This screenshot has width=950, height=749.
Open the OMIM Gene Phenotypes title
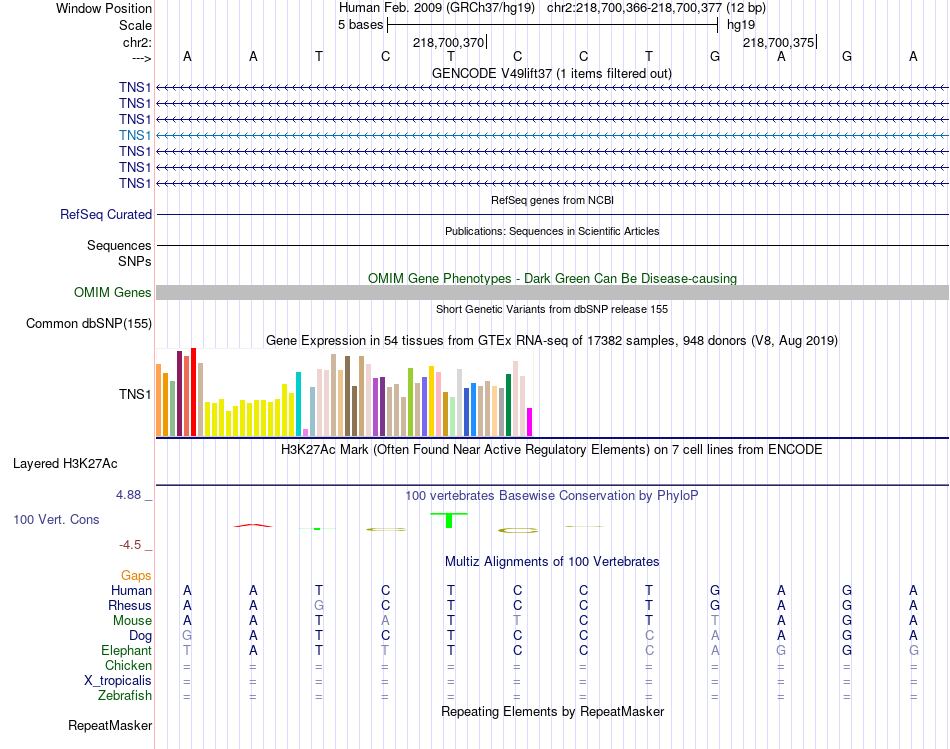click(x=552, y=278)
